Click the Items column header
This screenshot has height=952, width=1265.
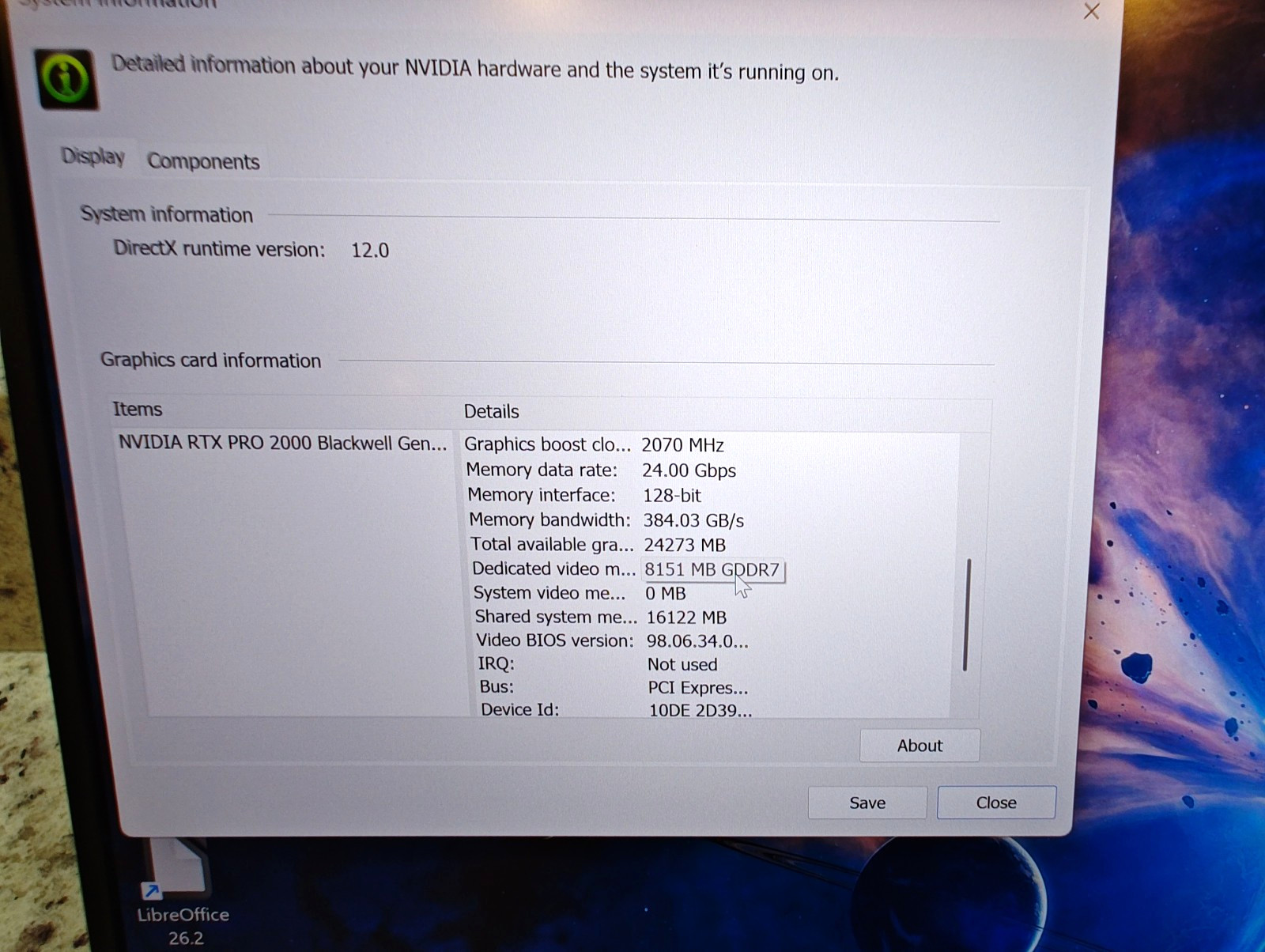(x=137, y=409)
